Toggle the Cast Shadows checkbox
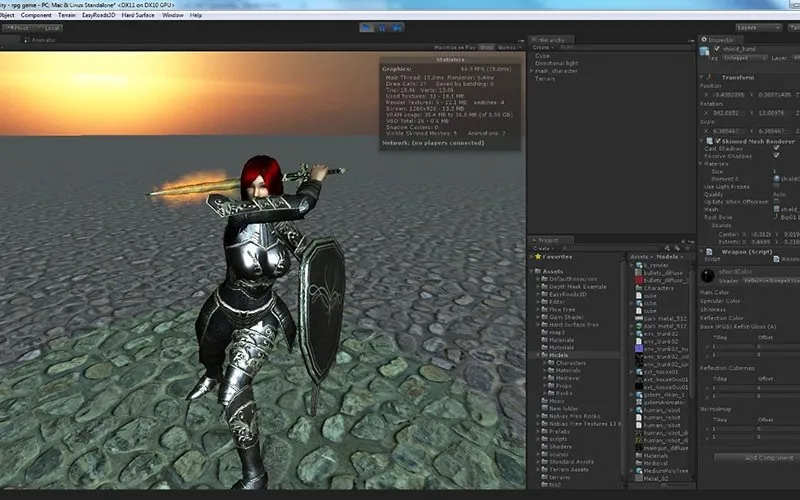This screenshot has width=800, height=500. click(777, 148)
